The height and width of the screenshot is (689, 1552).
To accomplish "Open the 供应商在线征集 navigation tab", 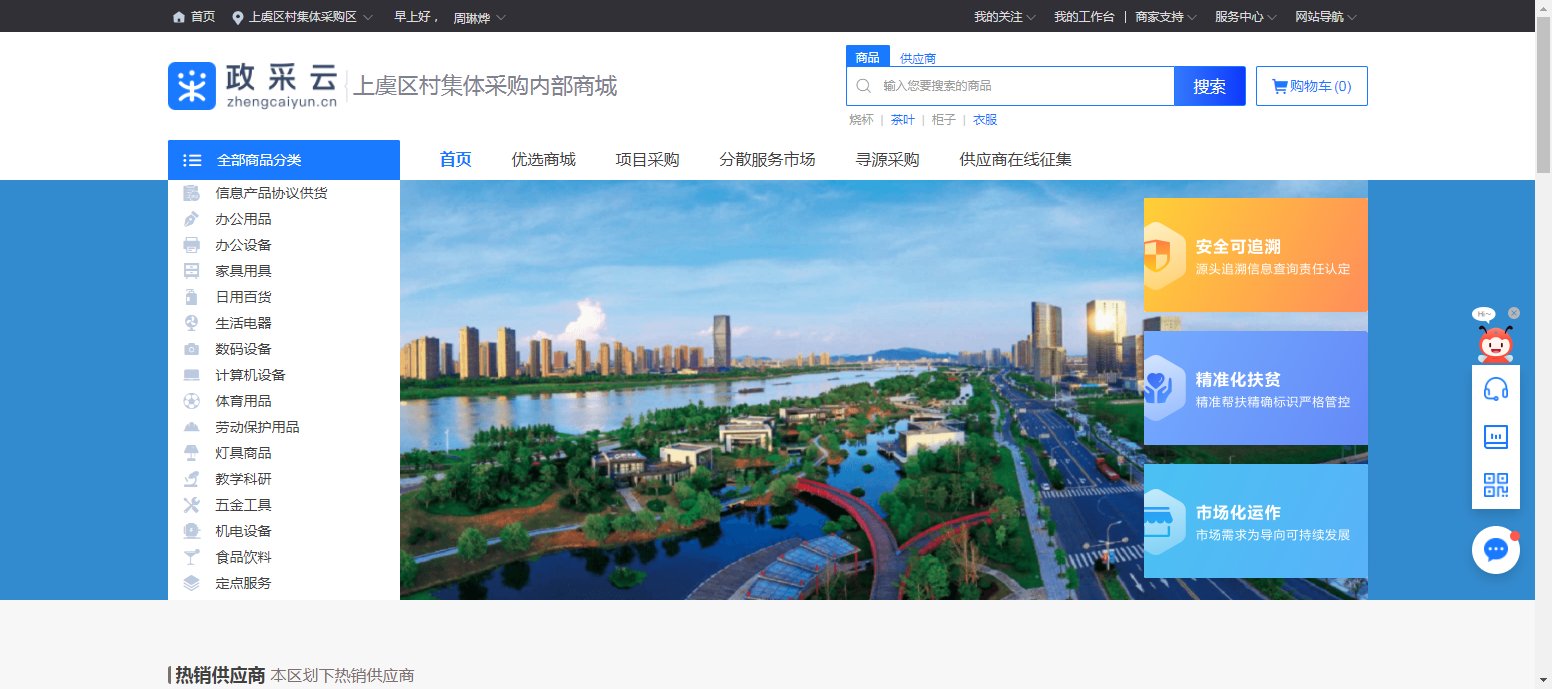I will 1016,160.
